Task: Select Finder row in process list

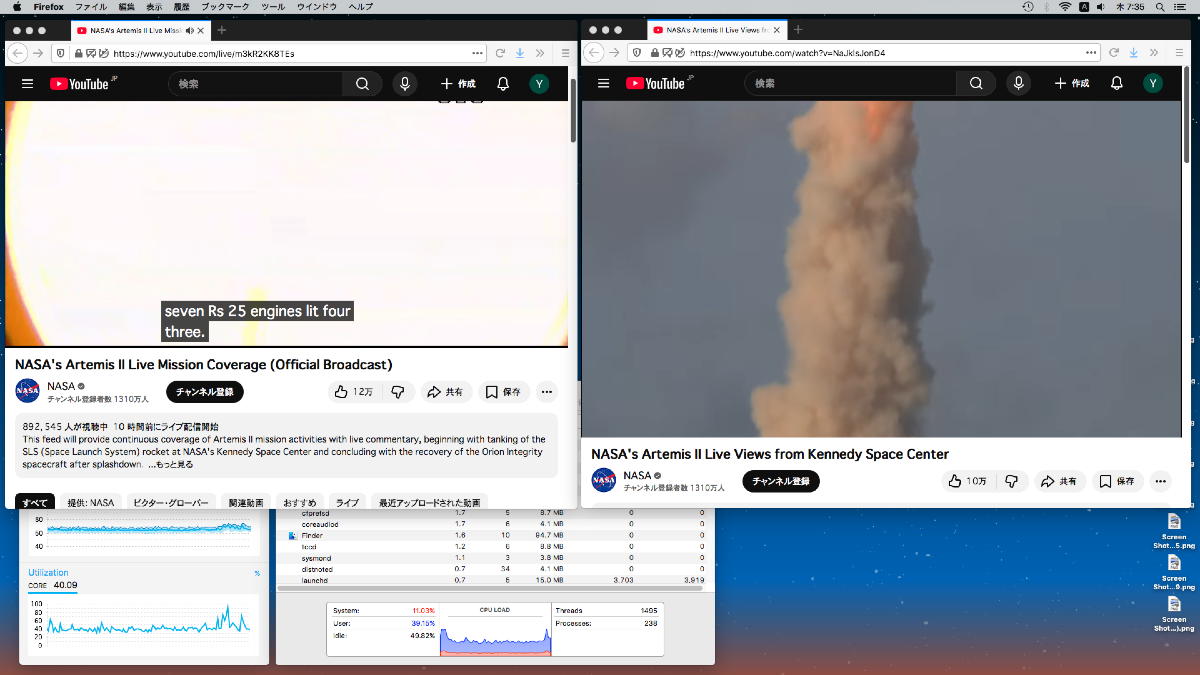Action: pos(495,536)
